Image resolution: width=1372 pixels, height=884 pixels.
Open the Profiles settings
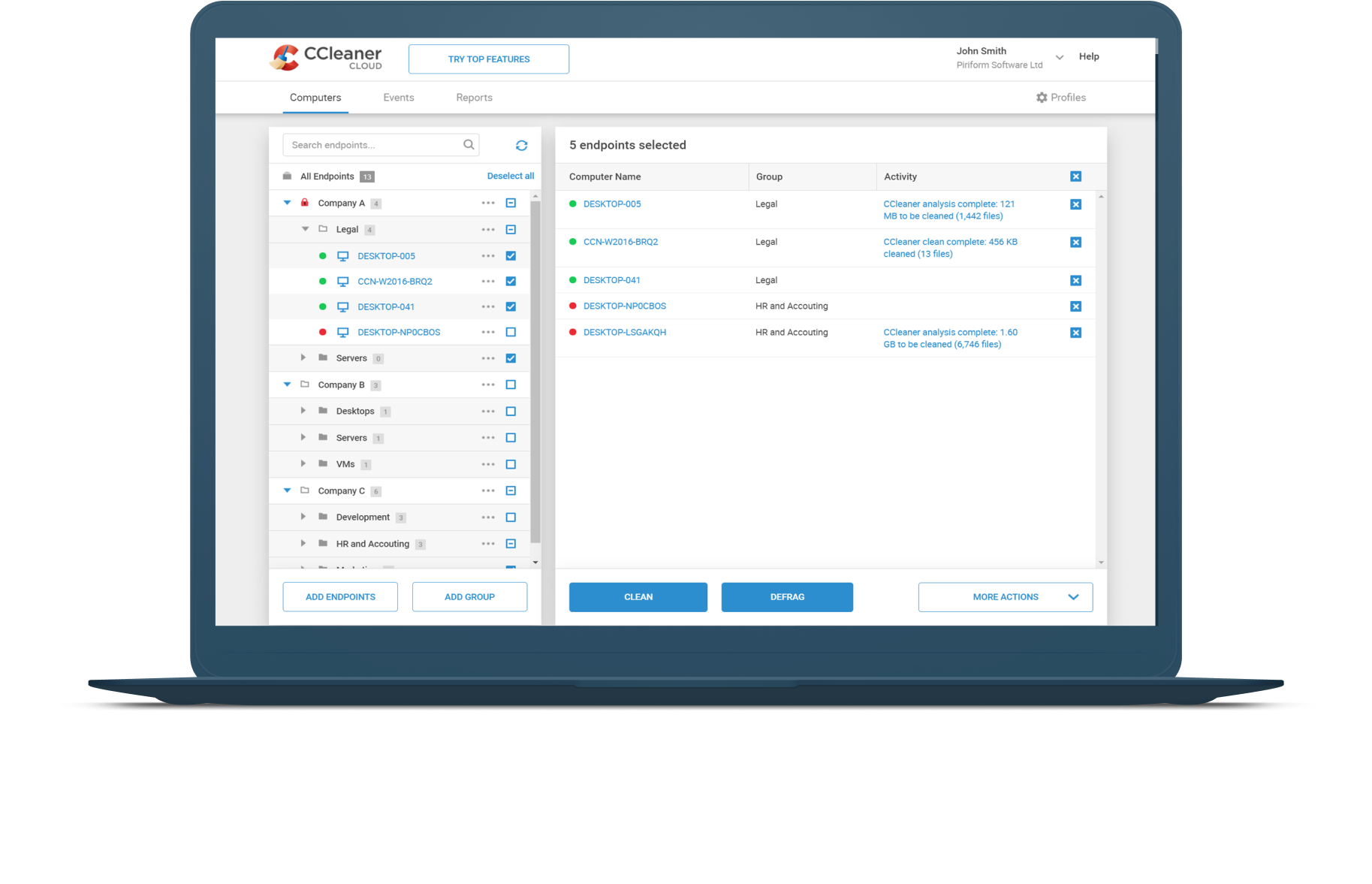[1060, 97]
